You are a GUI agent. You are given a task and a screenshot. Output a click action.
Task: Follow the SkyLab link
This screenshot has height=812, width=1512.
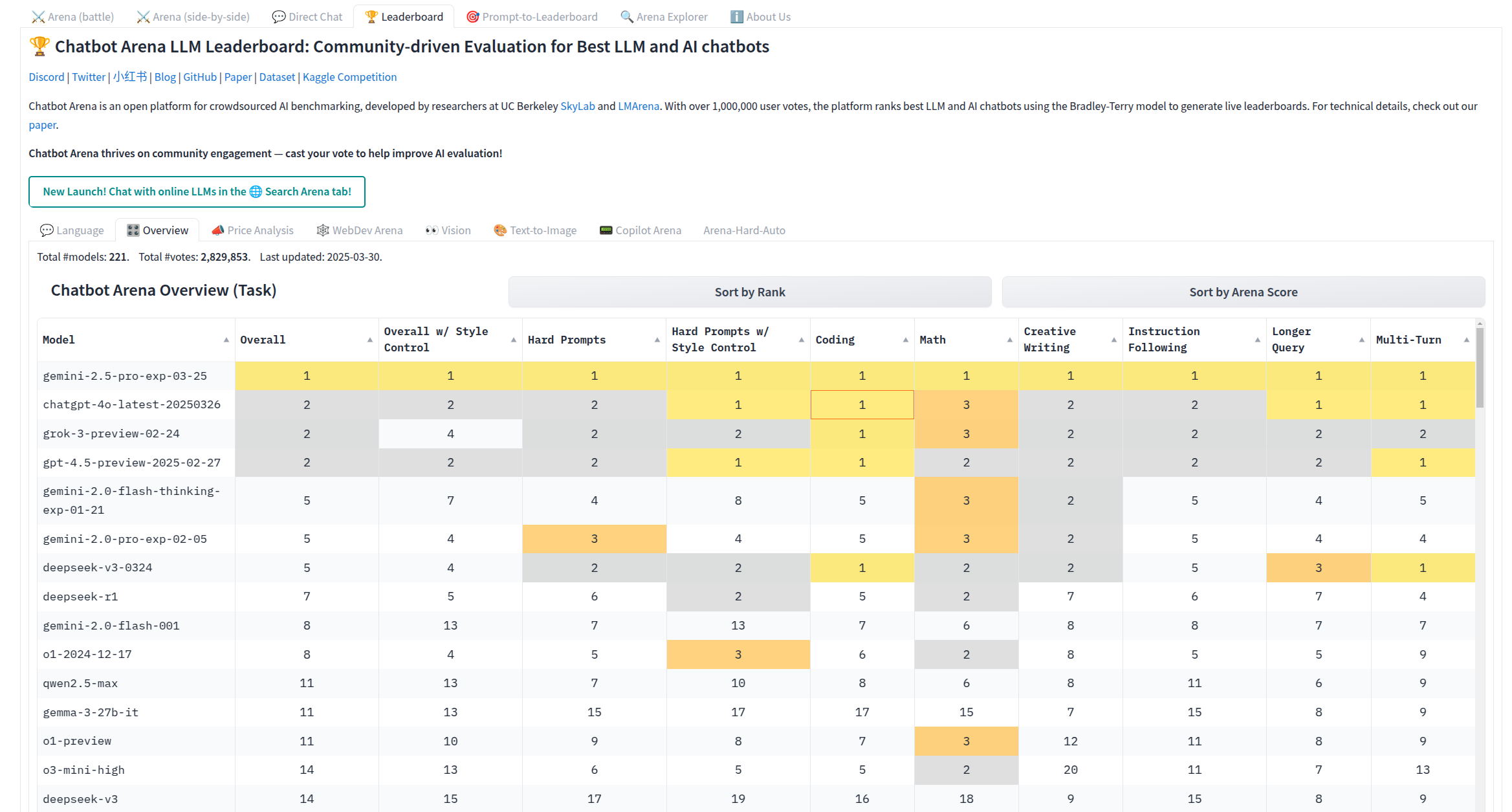coord(577,106)
